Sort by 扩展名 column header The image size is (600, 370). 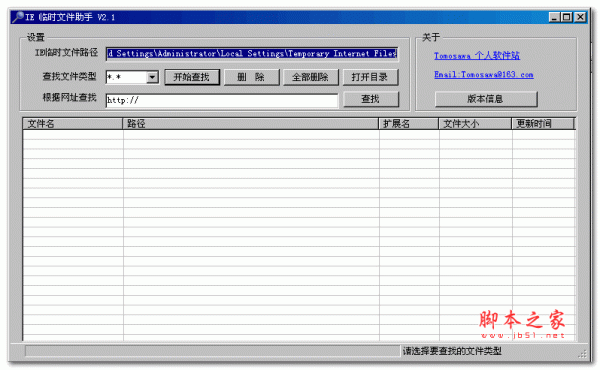click(x=409, y=124)
